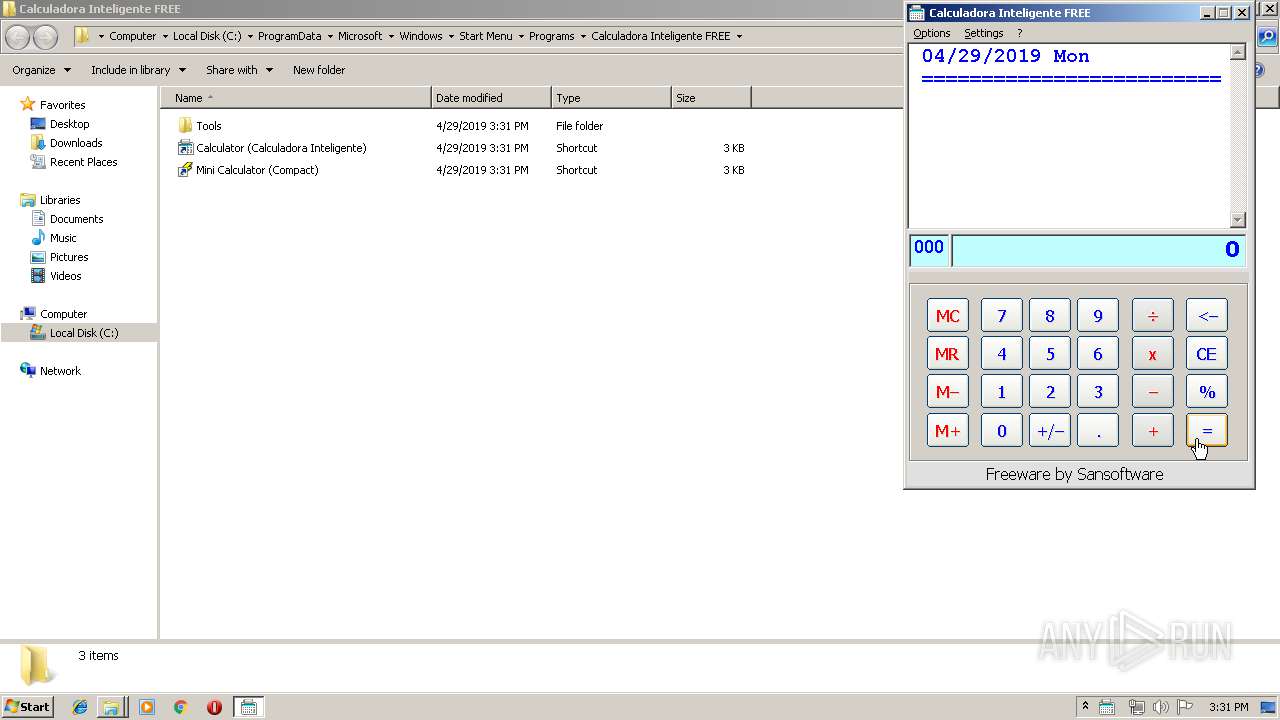
Task: Tap digit 4 on calculator keypad
Action: point(1001,354)
